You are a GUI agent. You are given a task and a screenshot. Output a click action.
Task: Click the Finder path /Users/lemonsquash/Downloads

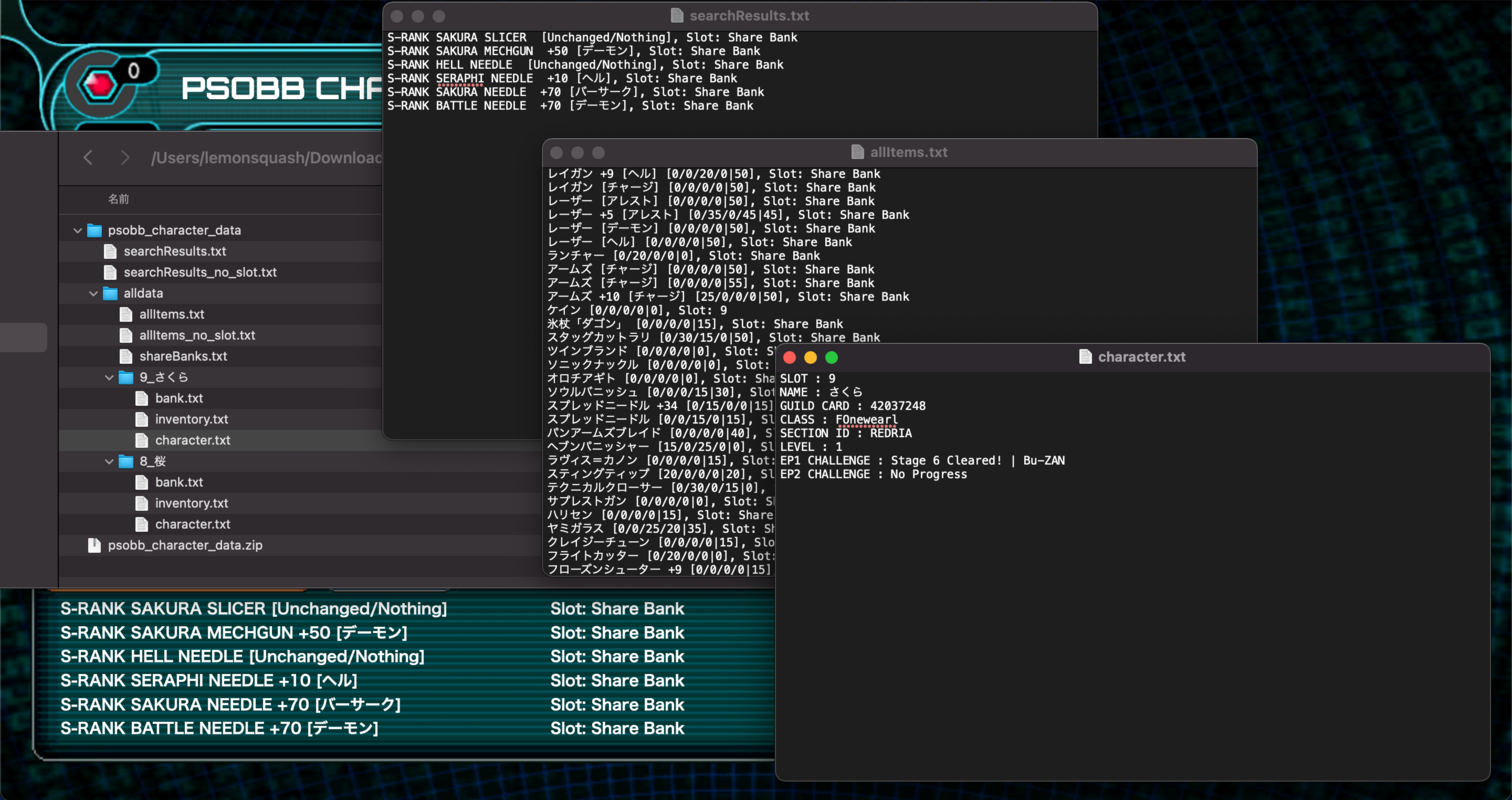[267, 158]
